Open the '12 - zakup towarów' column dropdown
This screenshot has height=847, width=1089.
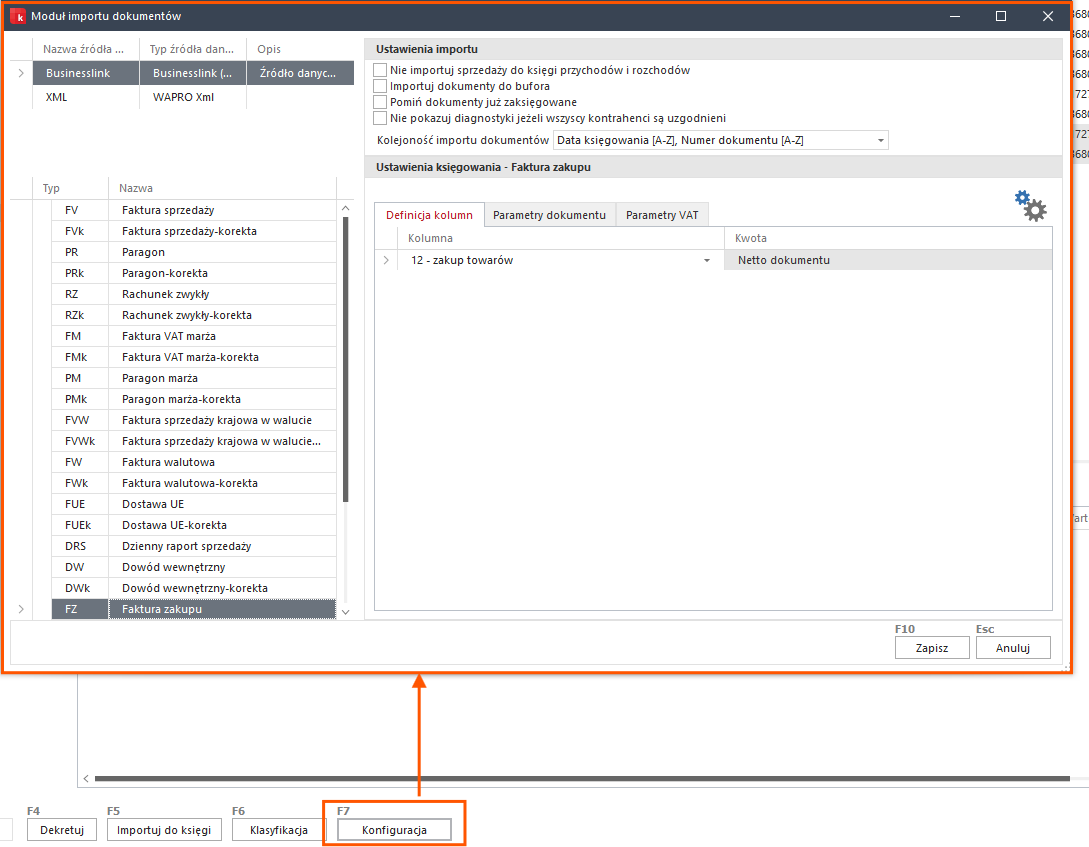(x=707, y=261)
